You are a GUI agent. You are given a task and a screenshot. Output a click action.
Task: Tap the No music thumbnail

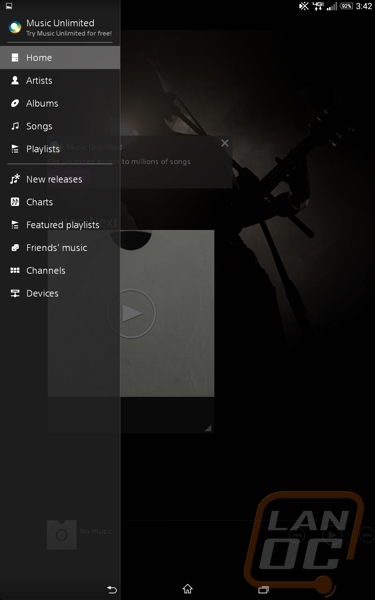[x=62, y=535]
